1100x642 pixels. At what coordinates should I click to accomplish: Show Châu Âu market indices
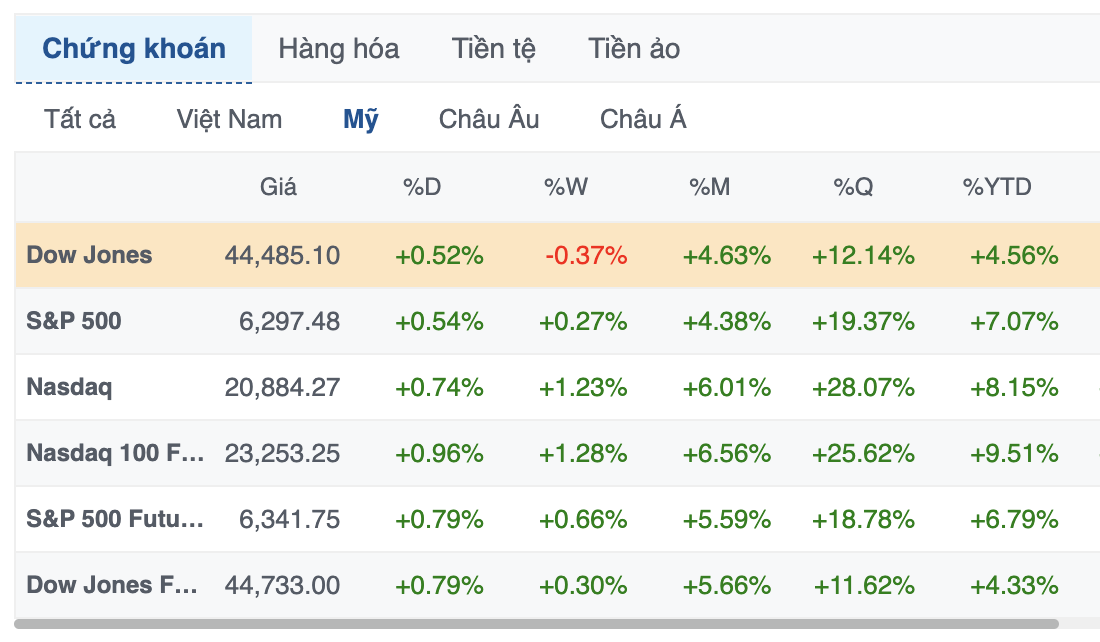coord(489,119)
